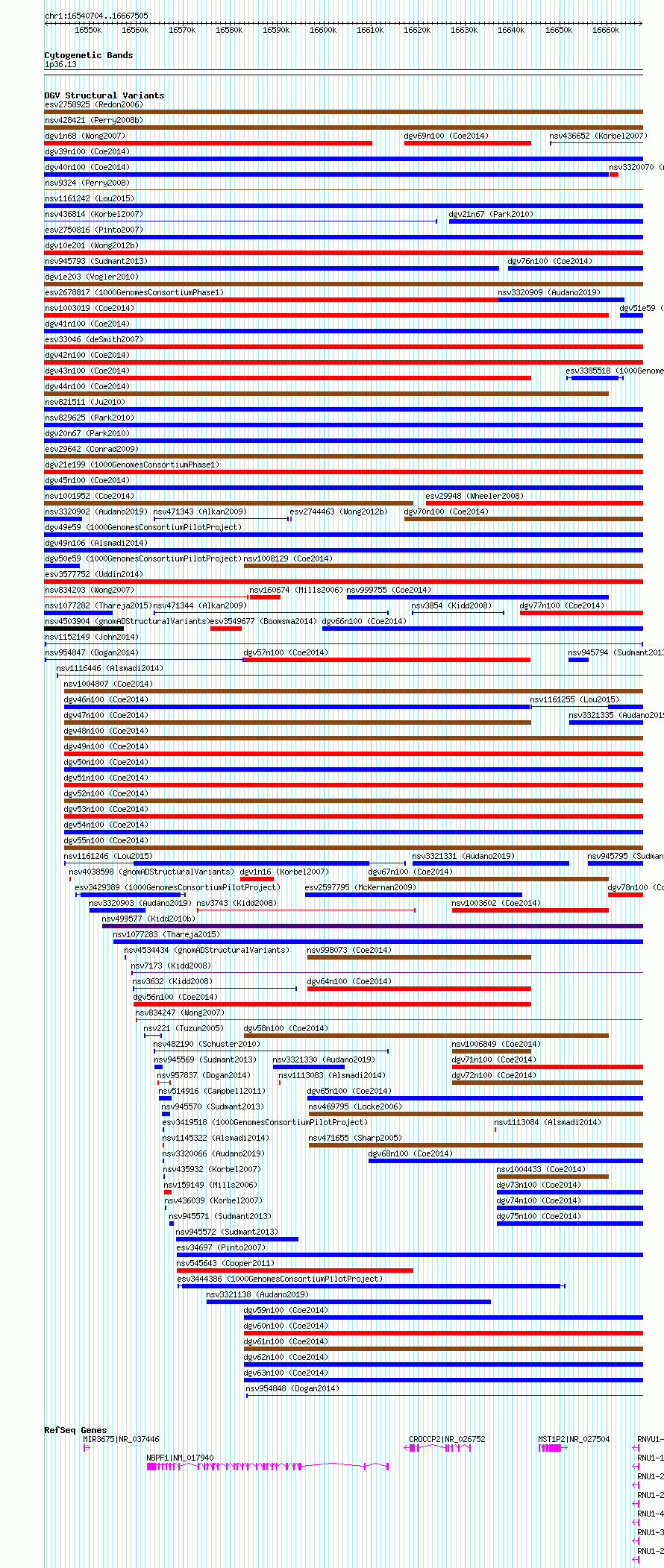Click nsv1003019 (Coe2014) variant label
The width and height of the screenshot is (664, 1568).
89,308
